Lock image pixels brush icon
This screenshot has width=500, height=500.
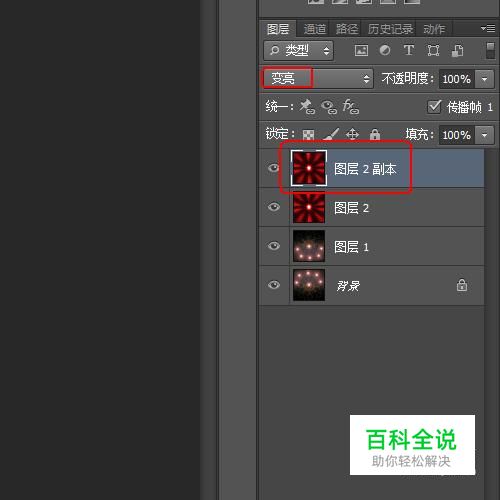pyautogui.click(x=331, y=134)
